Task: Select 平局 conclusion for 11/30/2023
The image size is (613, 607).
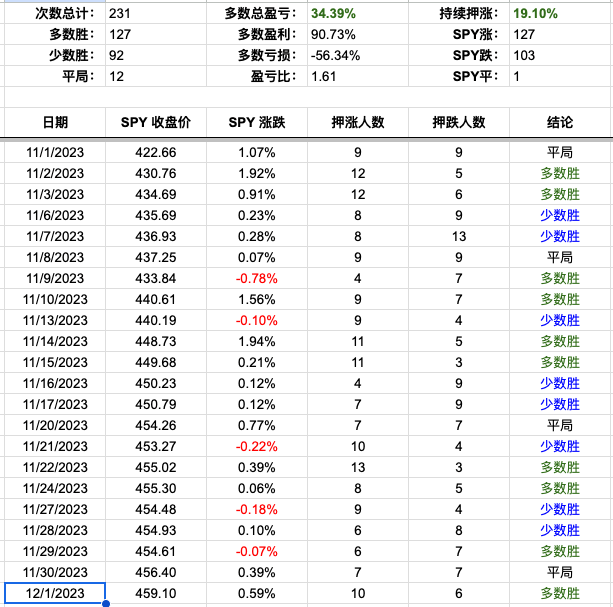Action: 560,572
